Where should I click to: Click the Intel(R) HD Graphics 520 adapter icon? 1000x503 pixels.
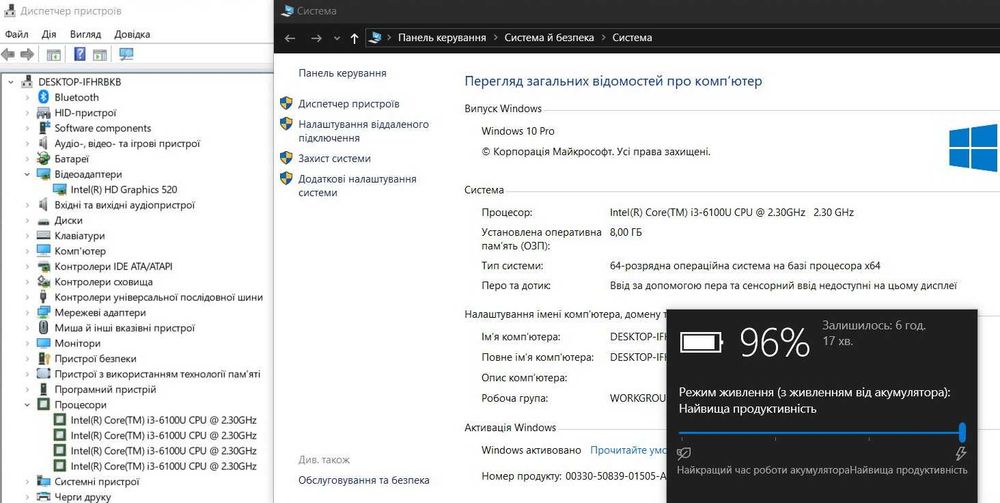60,189
